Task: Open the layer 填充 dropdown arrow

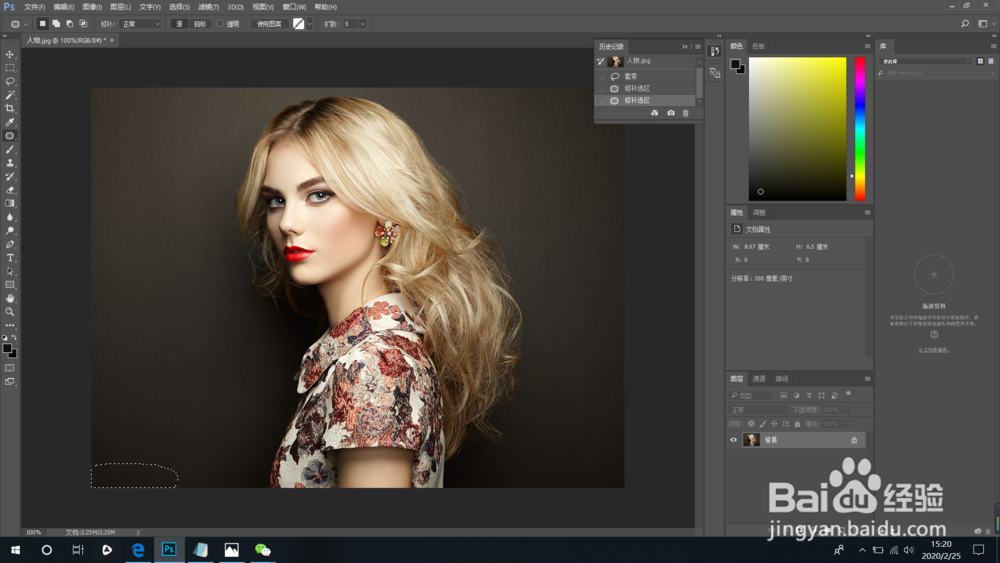Action: pos(846,423)
